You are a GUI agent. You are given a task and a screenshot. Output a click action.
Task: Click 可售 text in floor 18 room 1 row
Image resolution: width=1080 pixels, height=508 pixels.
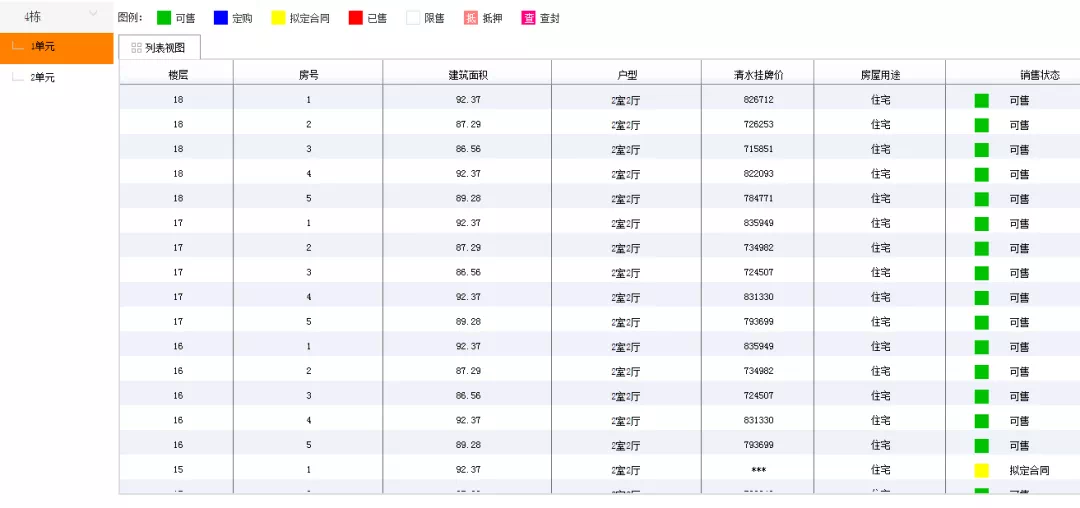click(1019, 100)
